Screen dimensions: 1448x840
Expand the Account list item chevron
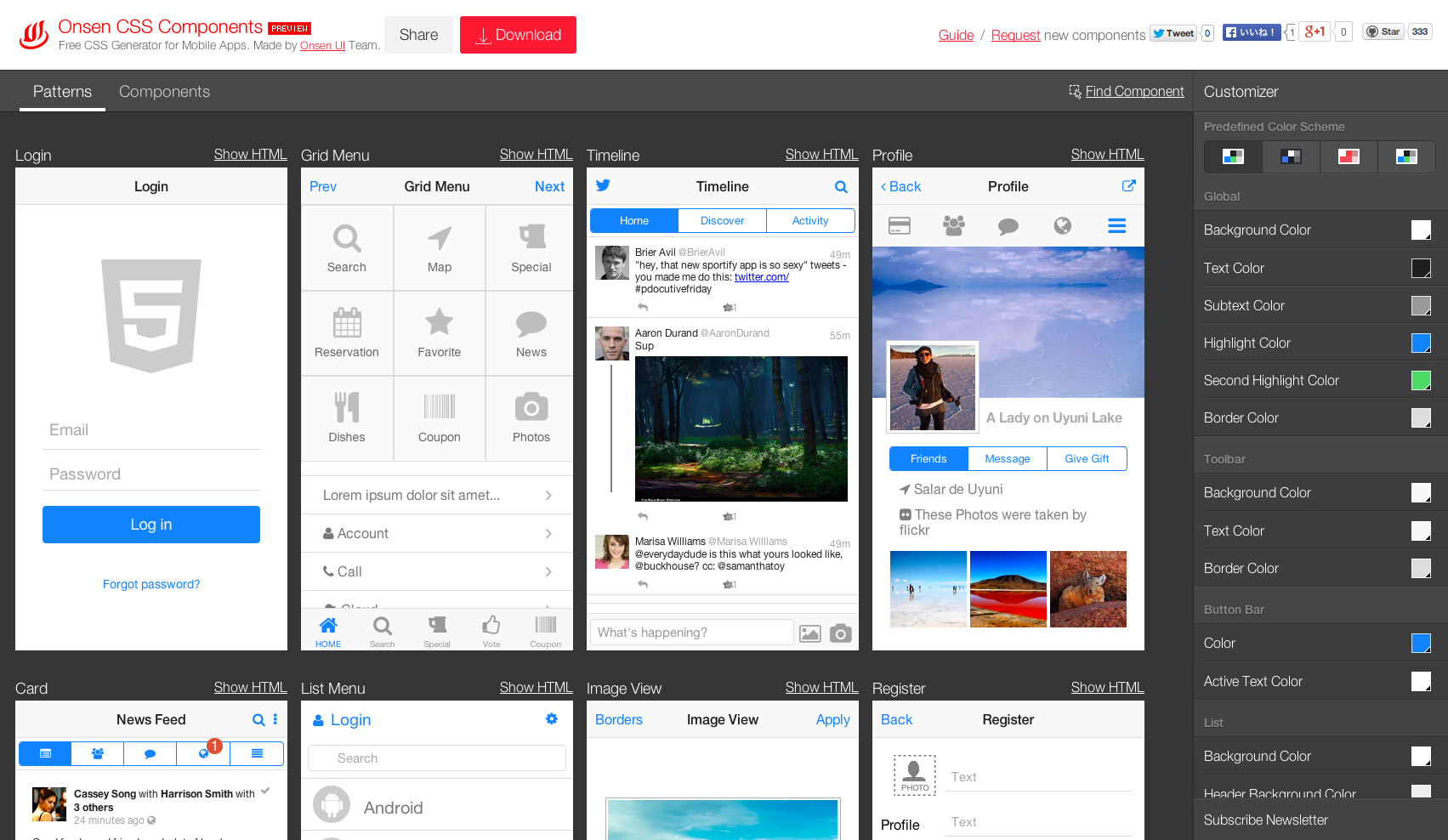[548, 534]
